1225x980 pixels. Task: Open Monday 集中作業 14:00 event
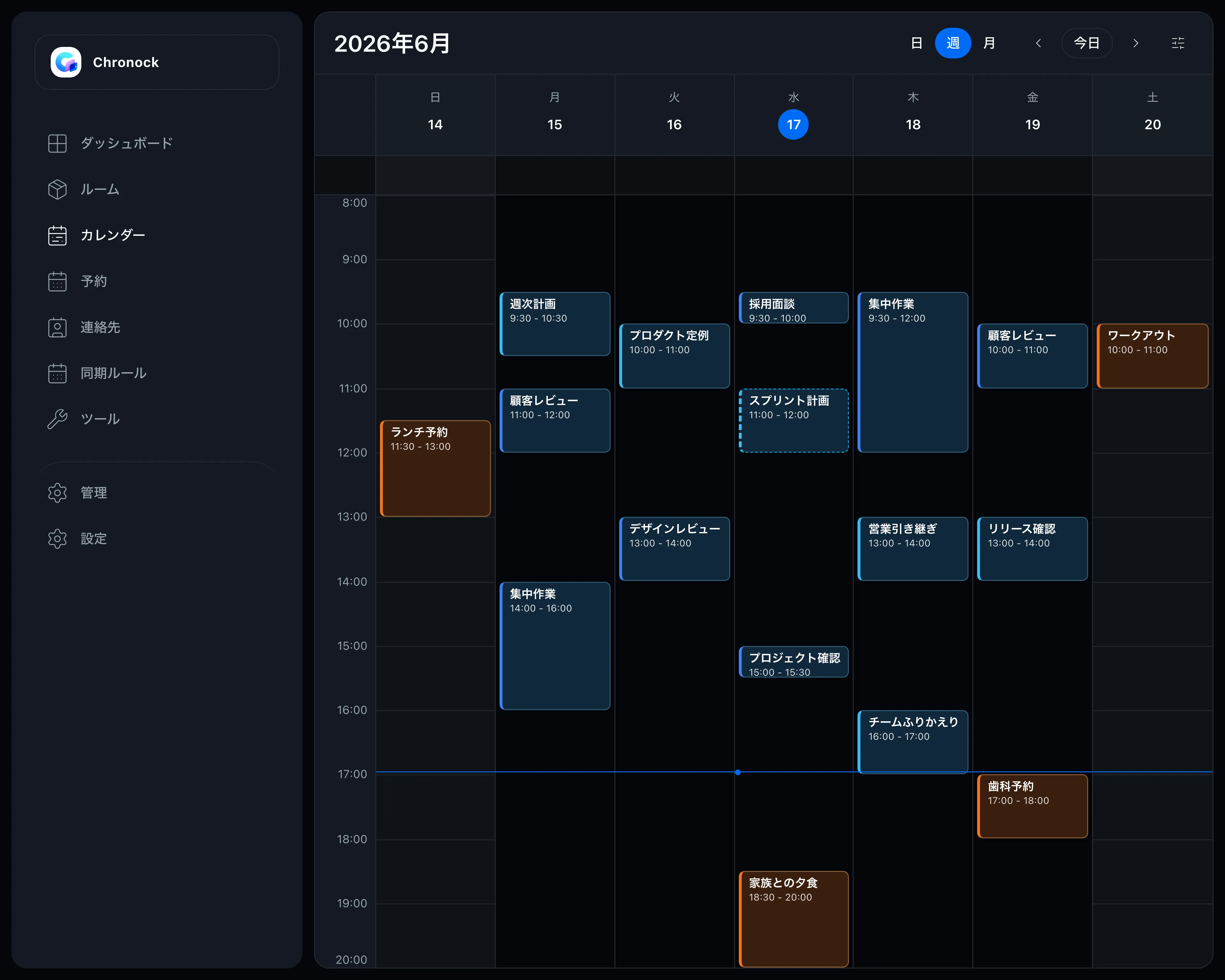coord(555,646)
